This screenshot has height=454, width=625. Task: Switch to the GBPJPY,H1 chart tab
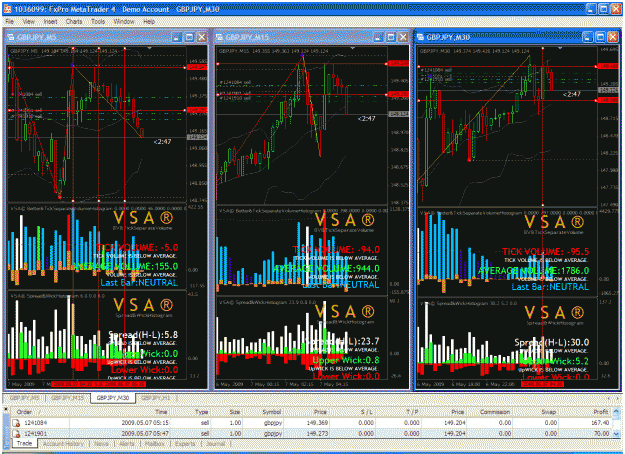pos(155,398)
